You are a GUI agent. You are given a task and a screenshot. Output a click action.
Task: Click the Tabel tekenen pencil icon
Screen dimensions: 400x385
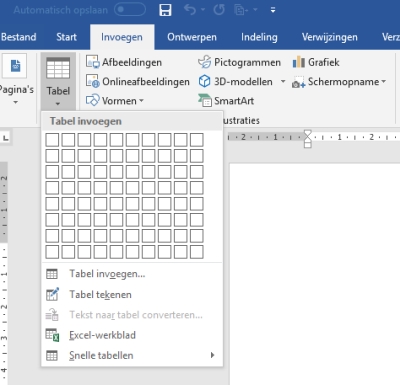(x=52, y=294)
